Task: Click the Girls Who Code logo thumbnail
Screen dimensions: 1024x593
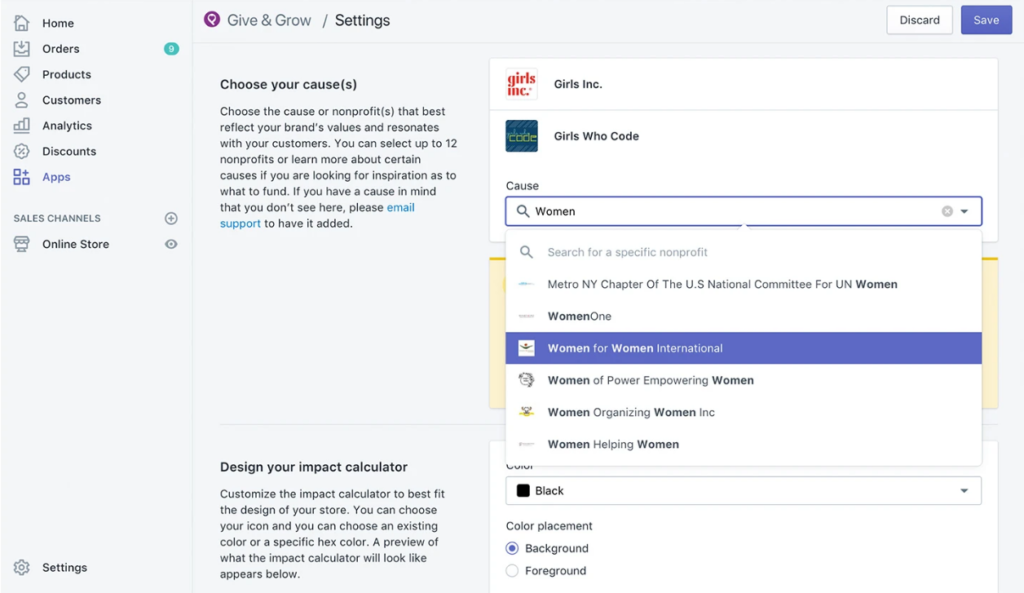Action: click(x=522, y=136)
